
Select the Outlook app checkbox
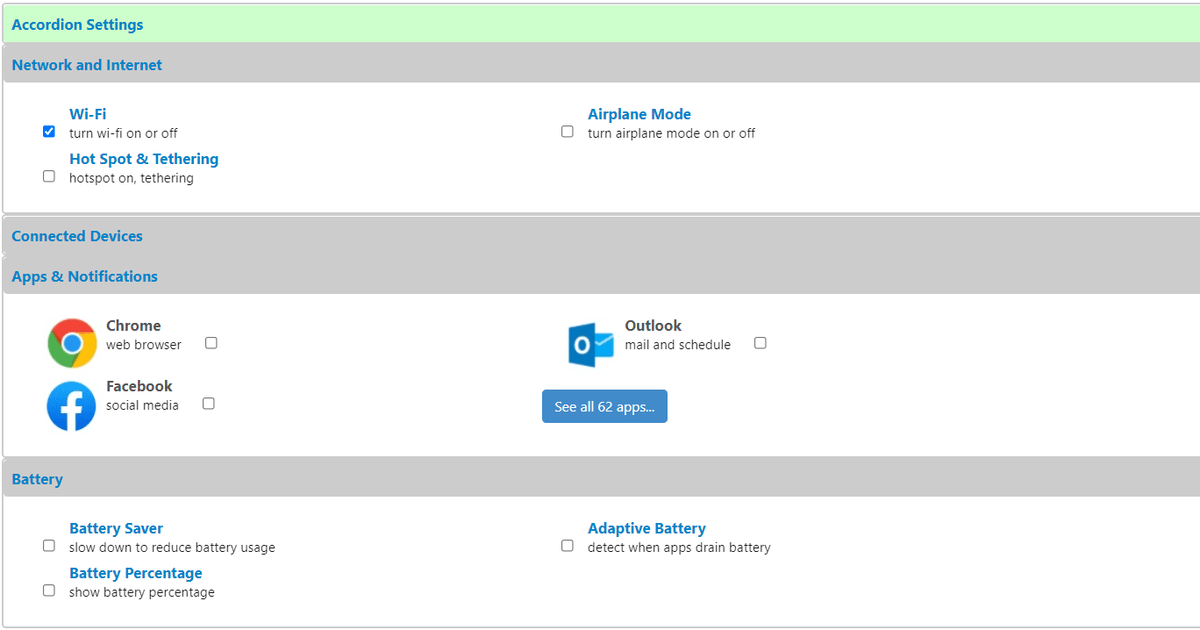tap(760, 343)
